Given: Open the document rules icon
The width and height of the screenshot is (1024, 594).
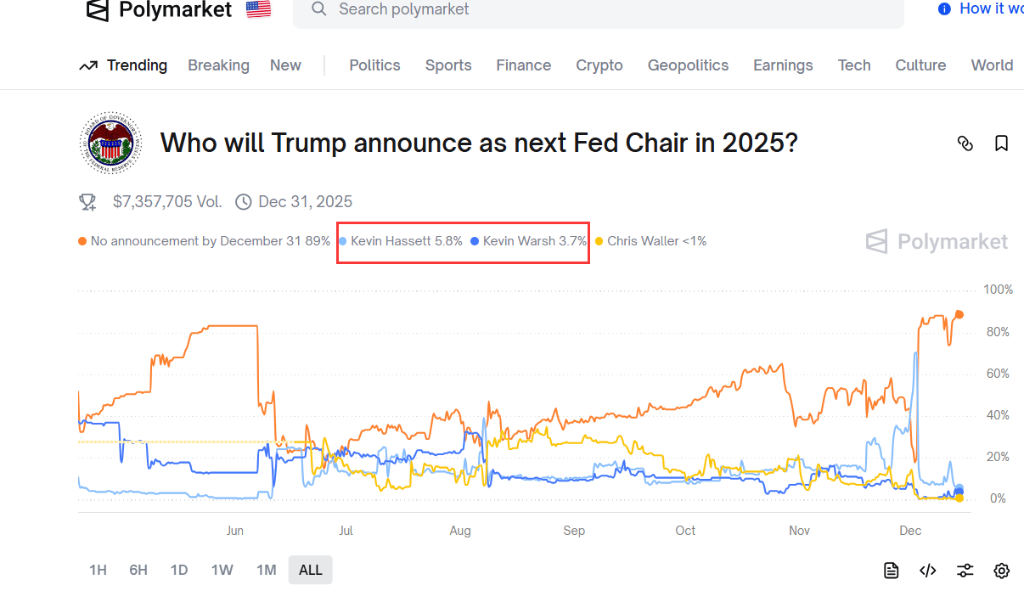Looking at the screenshot, I should [891, 570].
